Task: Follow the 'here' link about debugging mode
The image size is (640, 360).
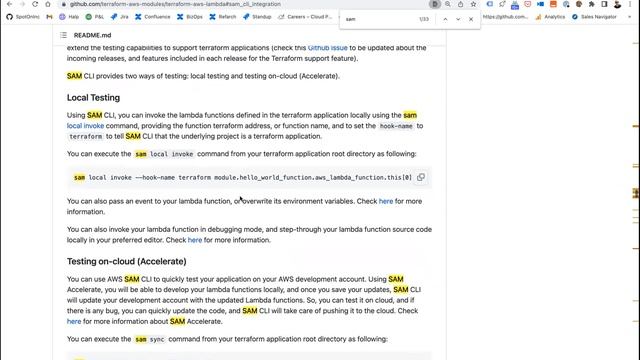Action: pos(195,240)
